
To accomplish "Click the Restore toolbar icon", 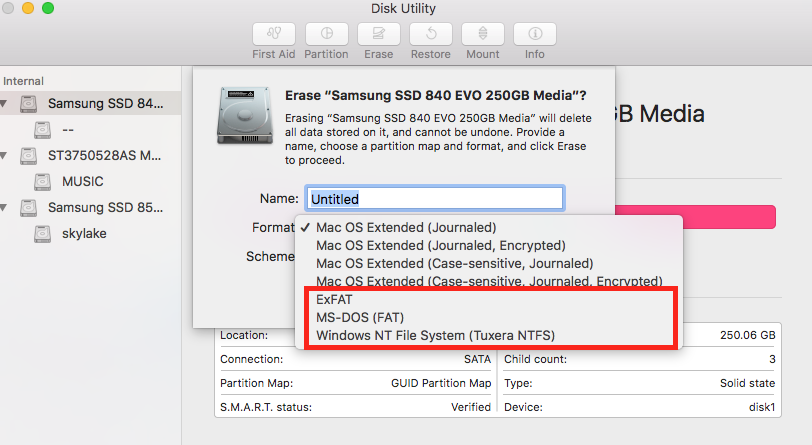I will click(x=431, y=34).
